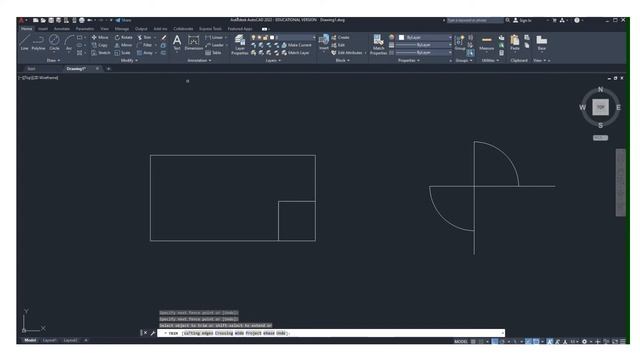640x360 pixels.
Task: Open the object color ByLayer dropdown
Action: click(x=425, y=37)
